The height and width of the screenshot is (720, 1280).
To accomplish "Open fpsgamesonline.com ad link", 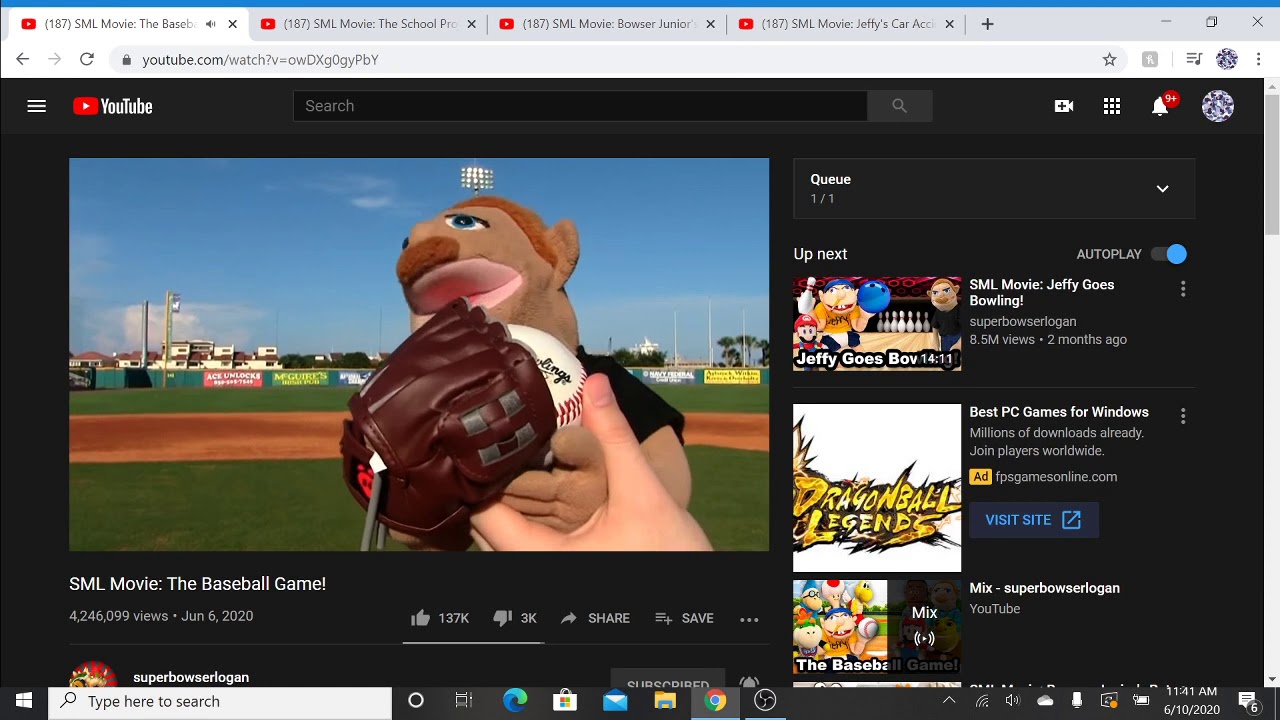I will [x=1056, y=477].
